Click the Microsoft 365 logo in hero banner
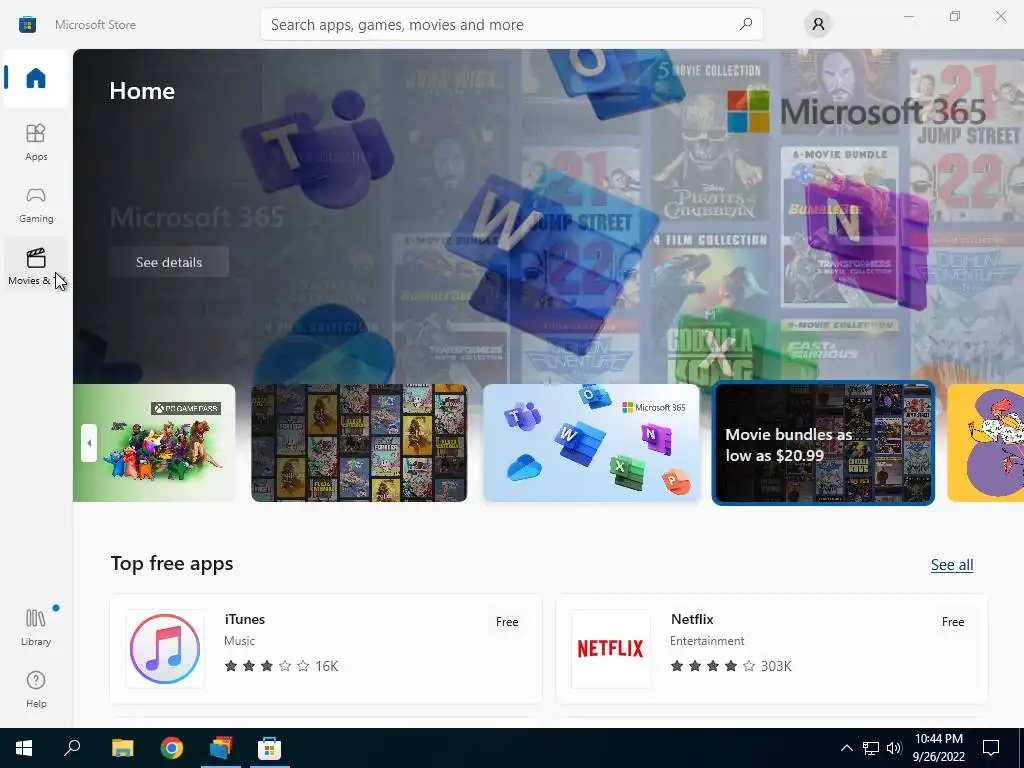This screenshot has width=1024, height=768. pyautogui.click(x=856, y=112)
